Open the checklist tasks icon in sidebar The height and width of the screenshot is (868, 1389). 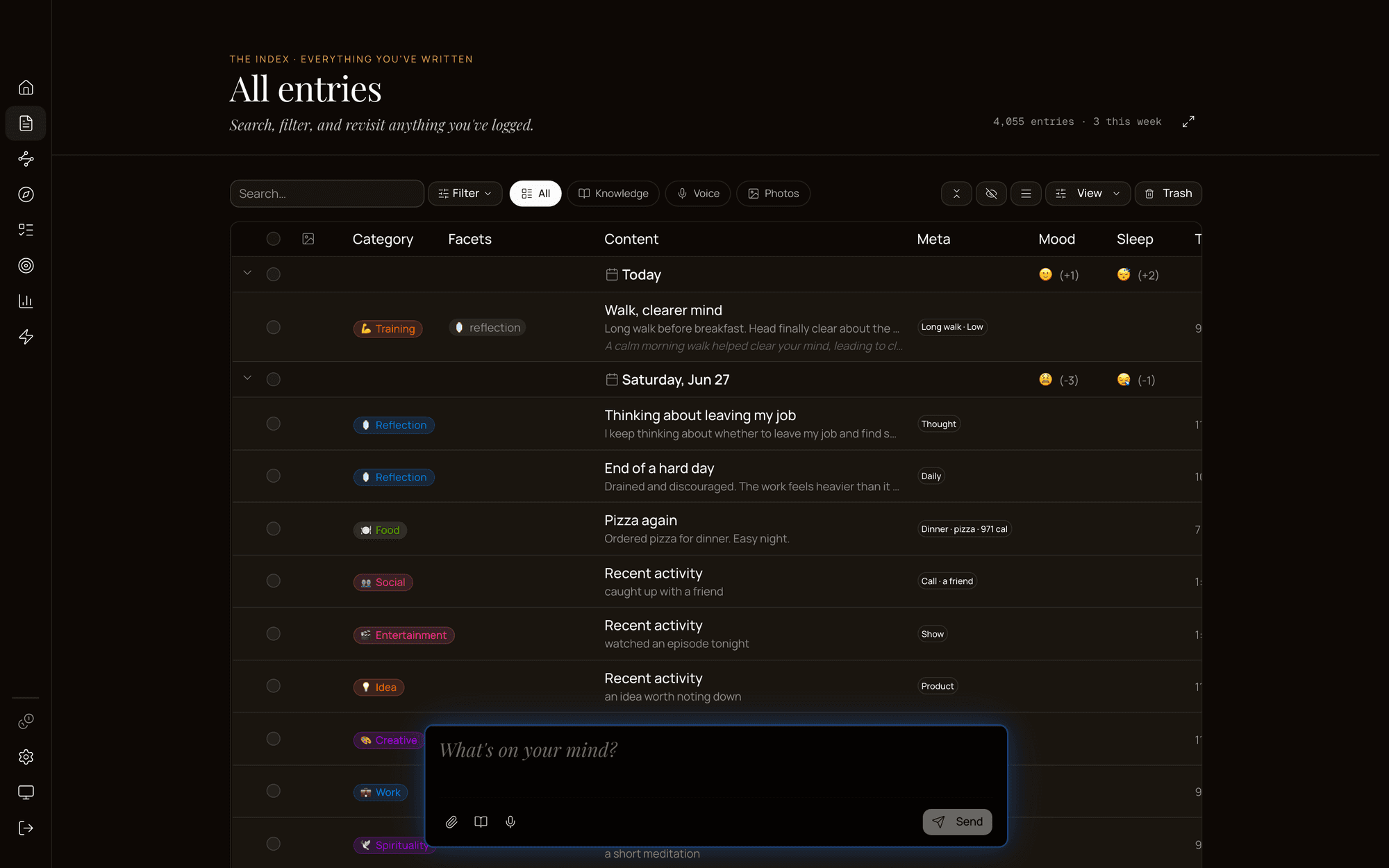[x=26, y=230]
